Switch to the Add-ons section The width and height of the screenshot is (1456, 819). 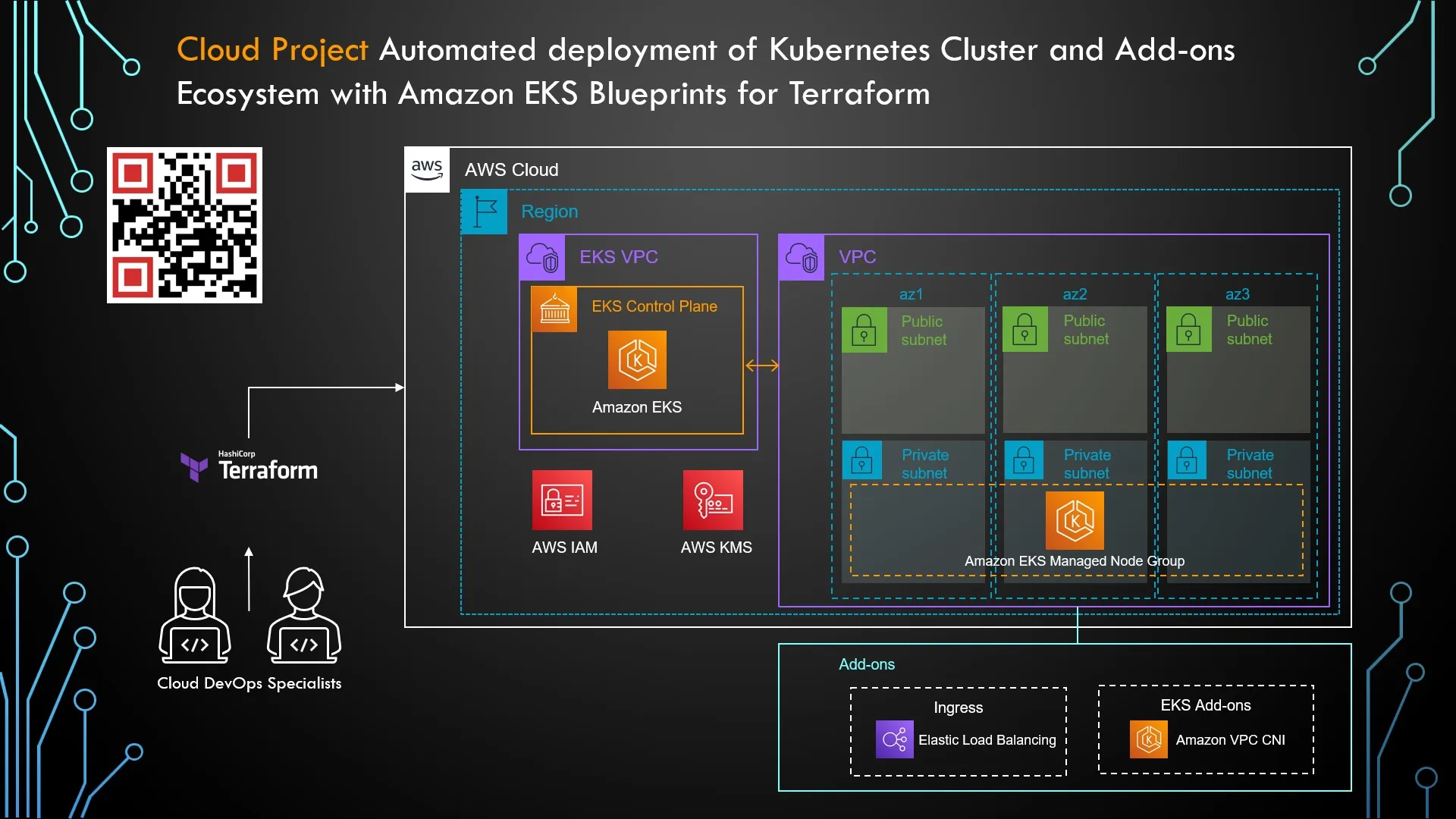pos(867,664)
